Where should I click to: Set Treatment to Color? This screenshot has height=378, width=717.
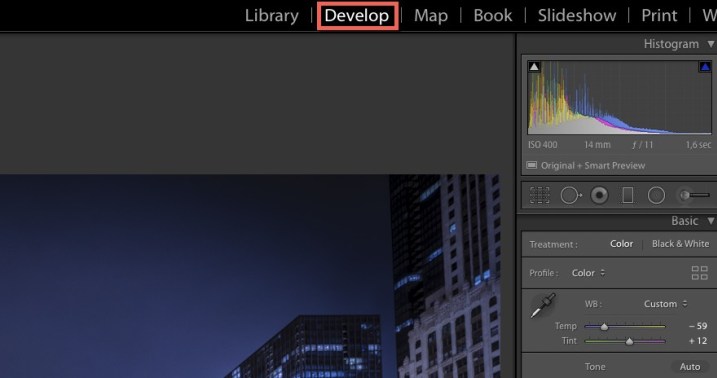[x=621, y=244]
